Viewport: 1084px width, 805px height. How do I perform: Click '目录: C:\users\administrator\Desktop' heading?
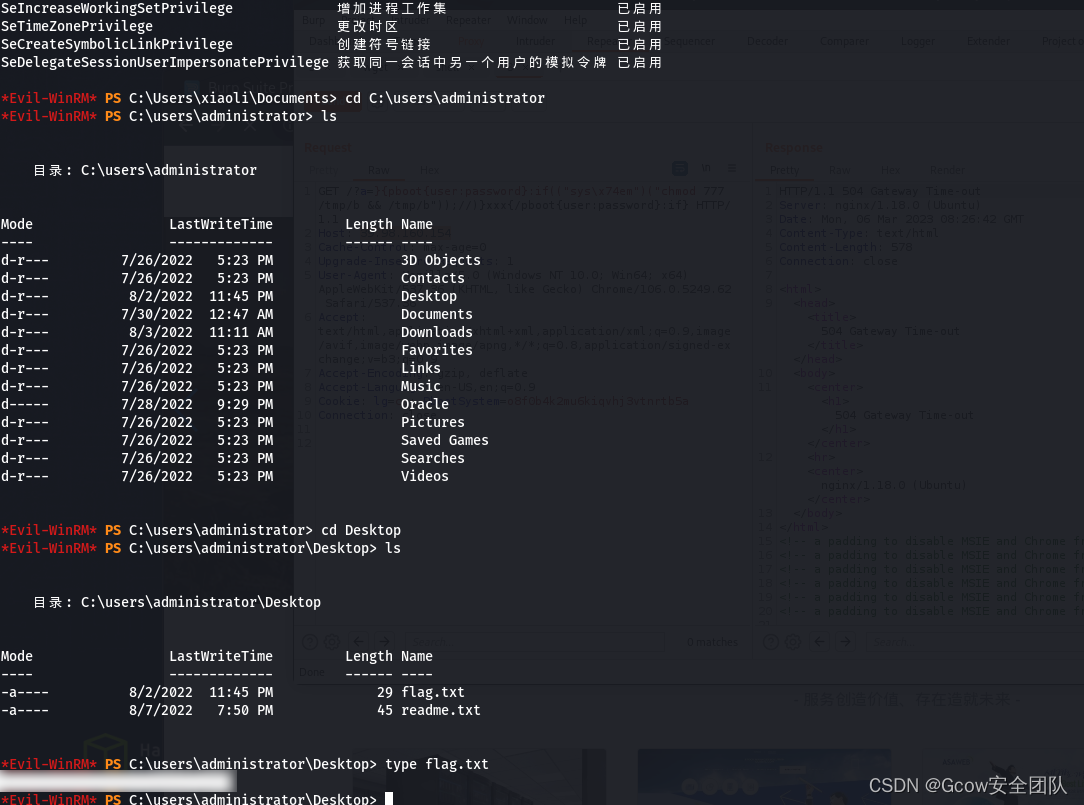coord(177,602)
